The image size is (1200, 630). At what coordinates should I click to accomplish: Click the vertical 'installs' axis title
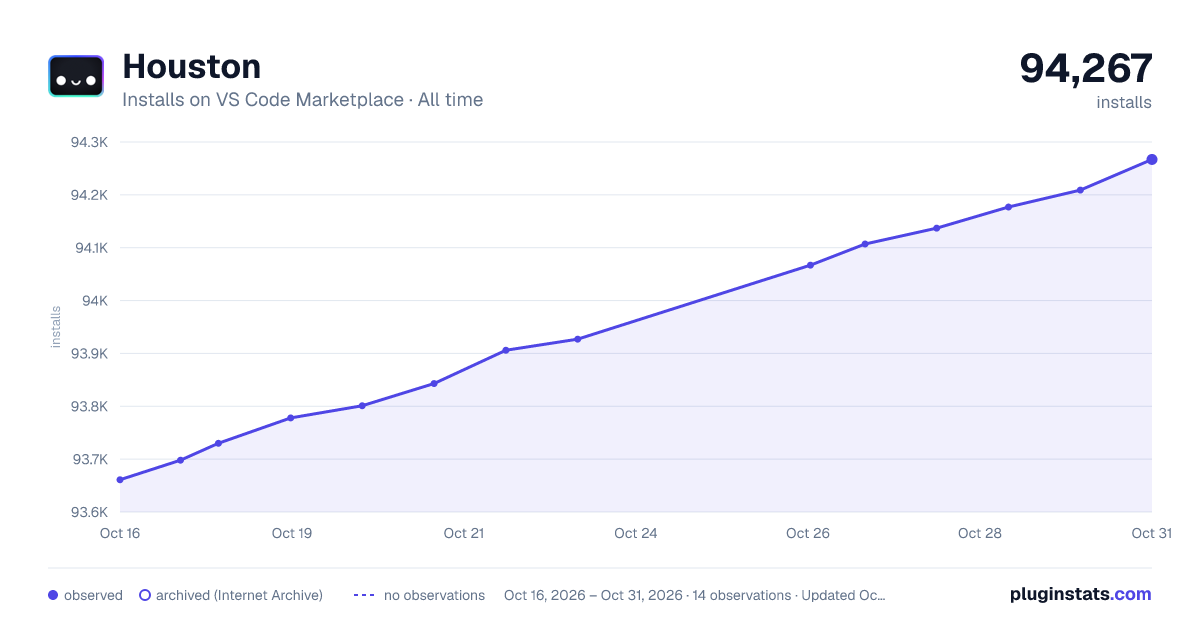[56, 327]
